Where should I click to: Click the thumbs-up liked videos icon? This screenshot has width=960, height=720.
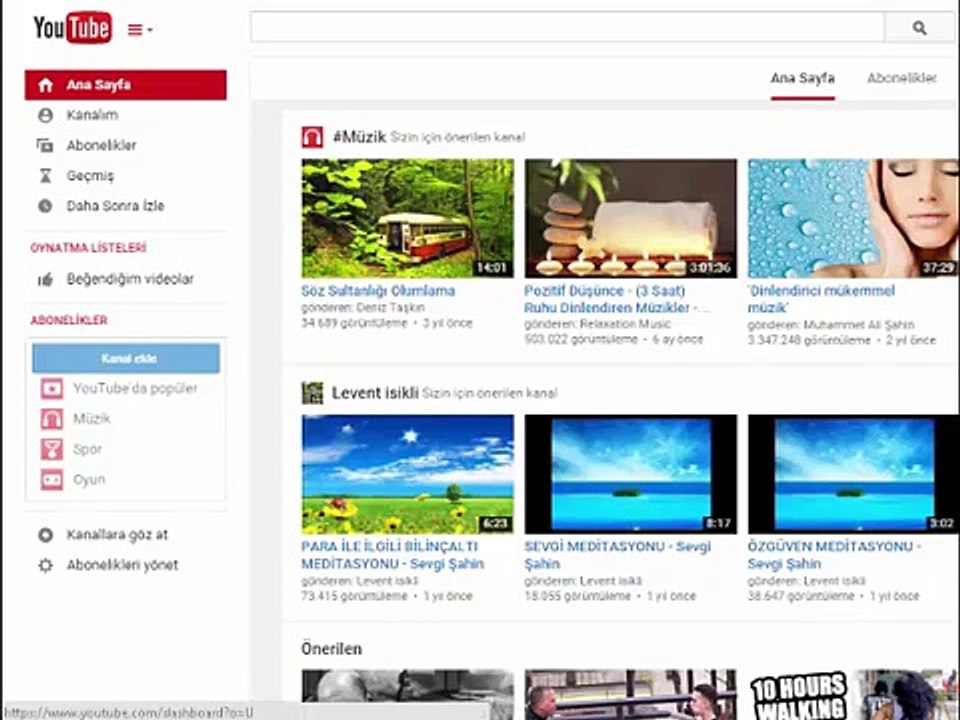click(45, 280)
